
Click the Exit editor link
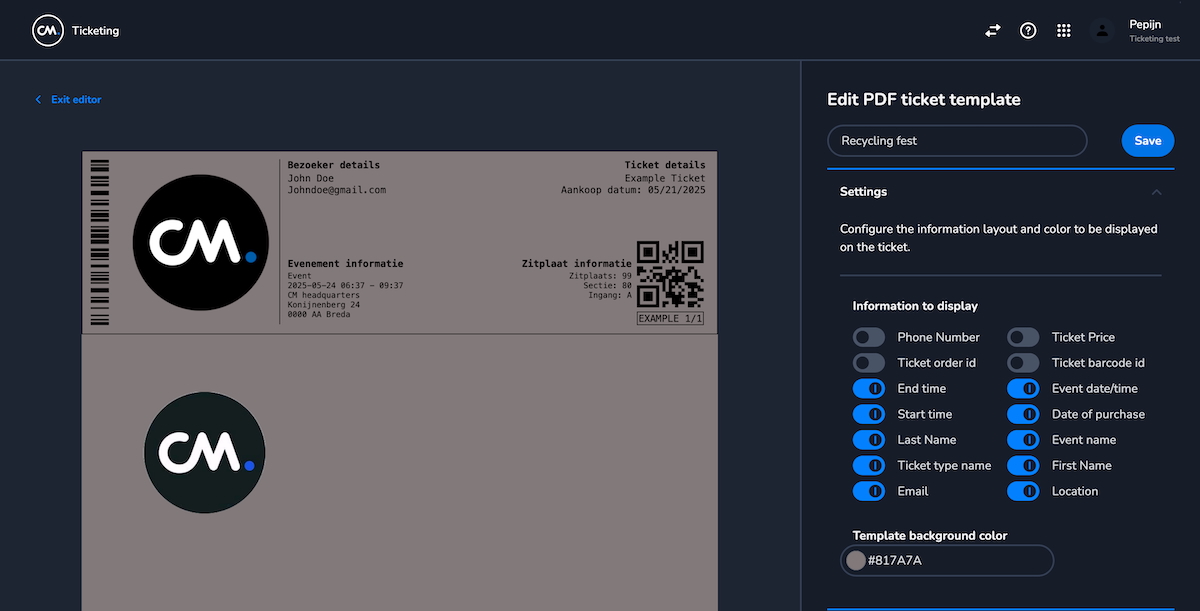[x=68, y=100]
